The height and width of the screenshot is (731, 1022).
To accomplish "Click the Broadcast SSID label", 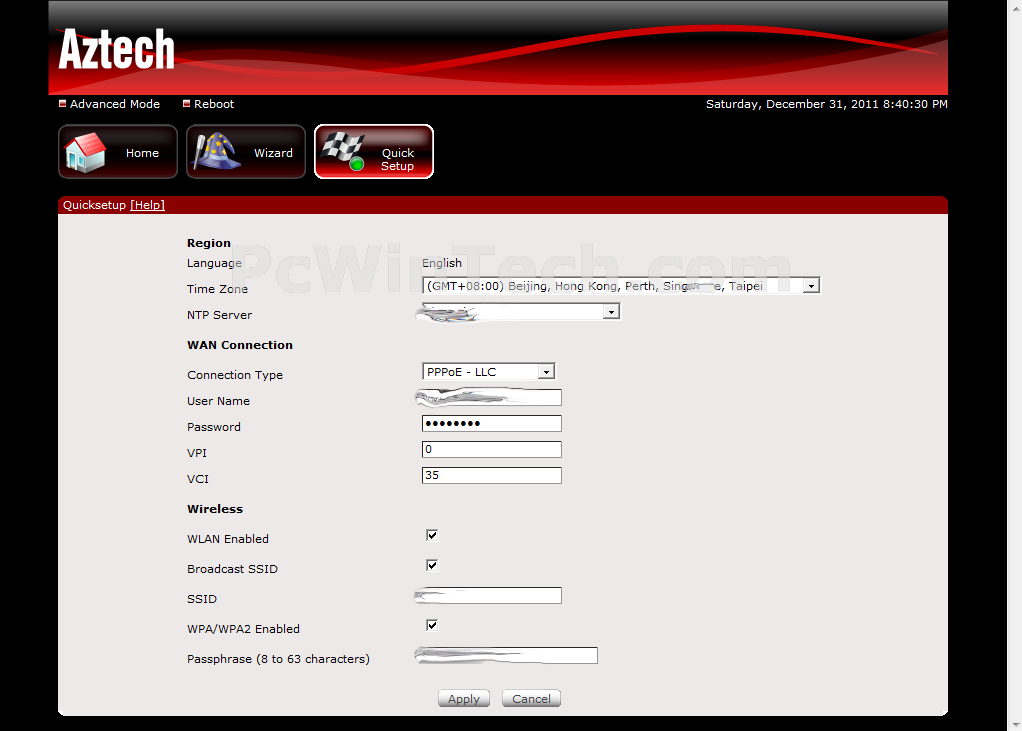I will coord(232,569).
